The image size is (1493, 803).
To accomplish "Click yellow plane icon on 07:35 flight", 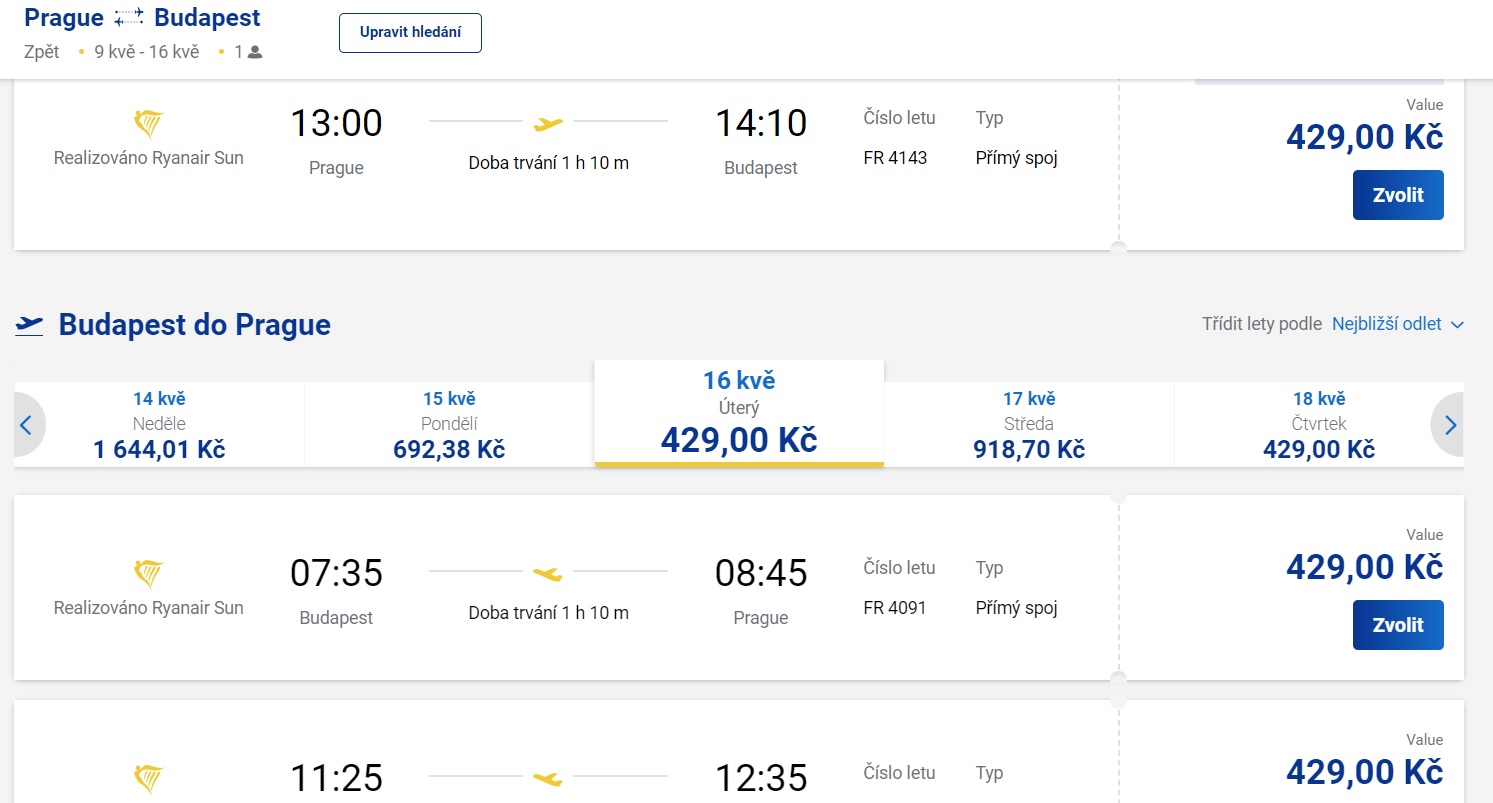I will (548, 573).
